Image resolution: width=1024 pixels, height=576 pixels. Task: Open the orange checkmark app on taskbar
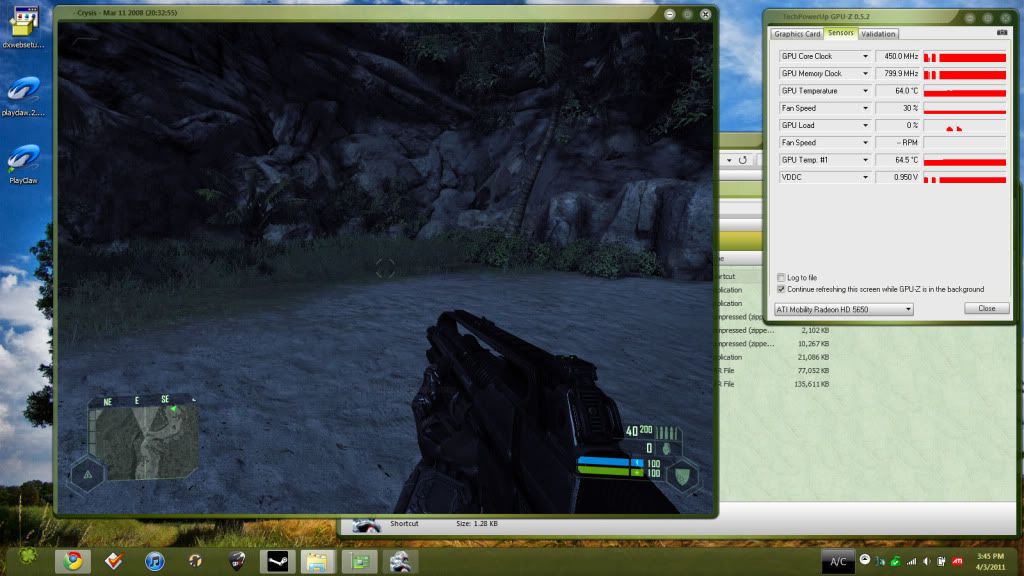pyautogui.click(x=114, y=561)
